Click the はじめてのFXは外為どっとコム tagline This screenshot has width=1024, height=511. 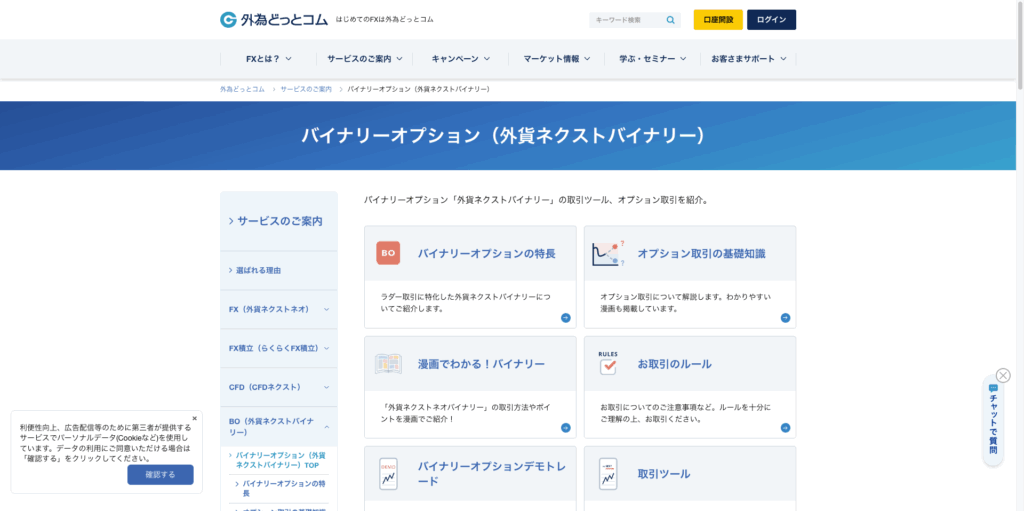click(384, 20)
